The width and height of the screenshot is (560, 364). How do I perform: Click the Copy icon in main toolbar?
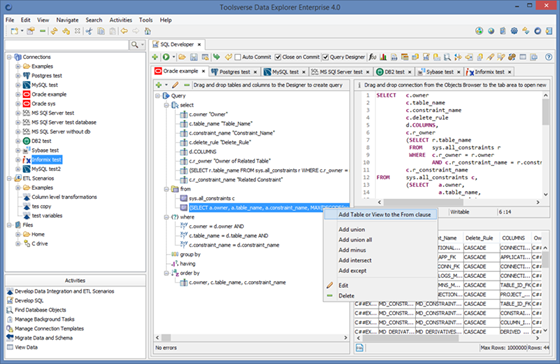[101, 31]
